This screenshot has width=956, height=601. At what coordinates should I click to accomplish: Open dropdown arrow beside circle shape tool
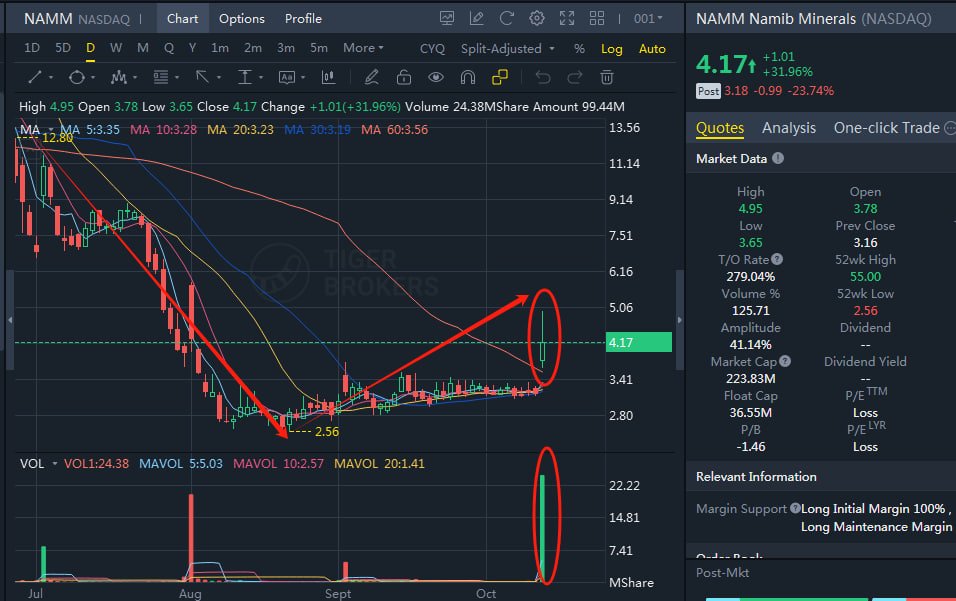(93, 77)
